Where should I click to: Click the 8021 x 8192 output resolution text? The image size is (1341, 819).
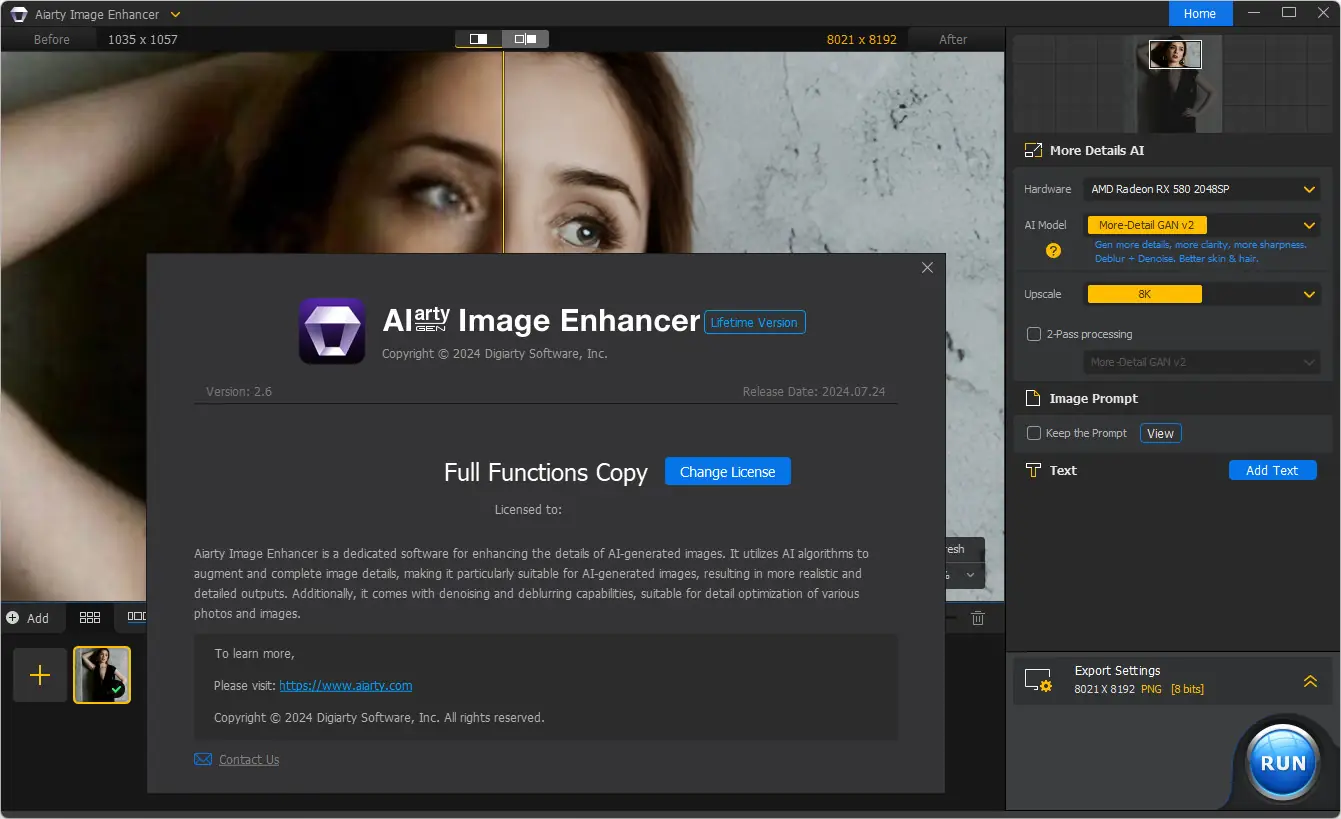862,40
